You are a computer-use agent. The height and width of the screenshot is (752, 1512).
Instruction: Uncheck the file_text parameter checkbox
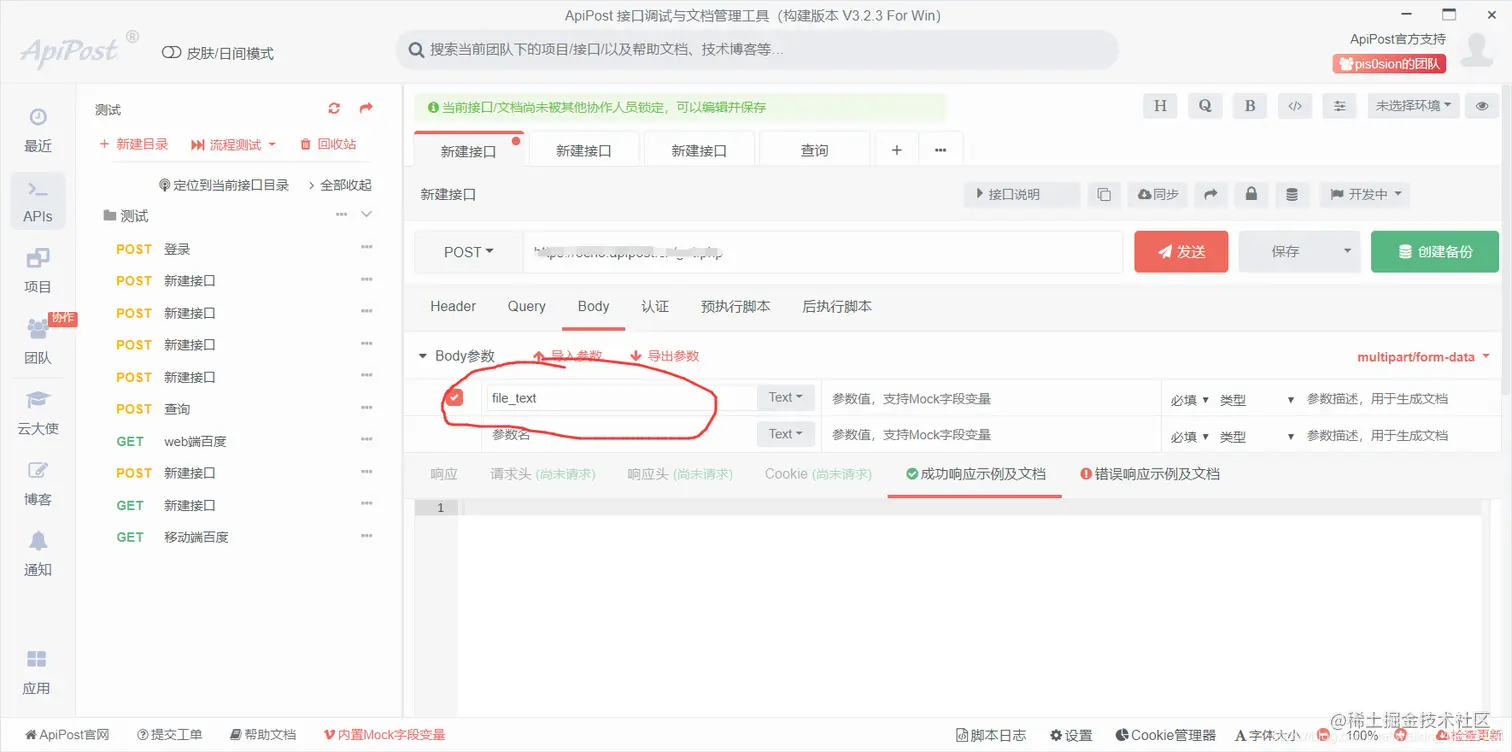tap(455, 398)
